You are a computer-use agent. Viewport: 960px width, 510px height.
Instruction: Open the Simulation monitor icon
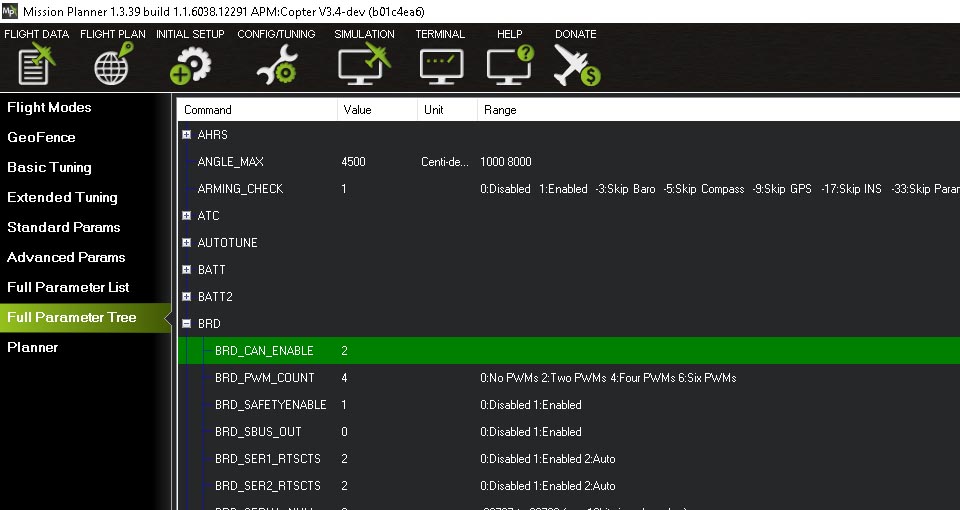(363, 64)
